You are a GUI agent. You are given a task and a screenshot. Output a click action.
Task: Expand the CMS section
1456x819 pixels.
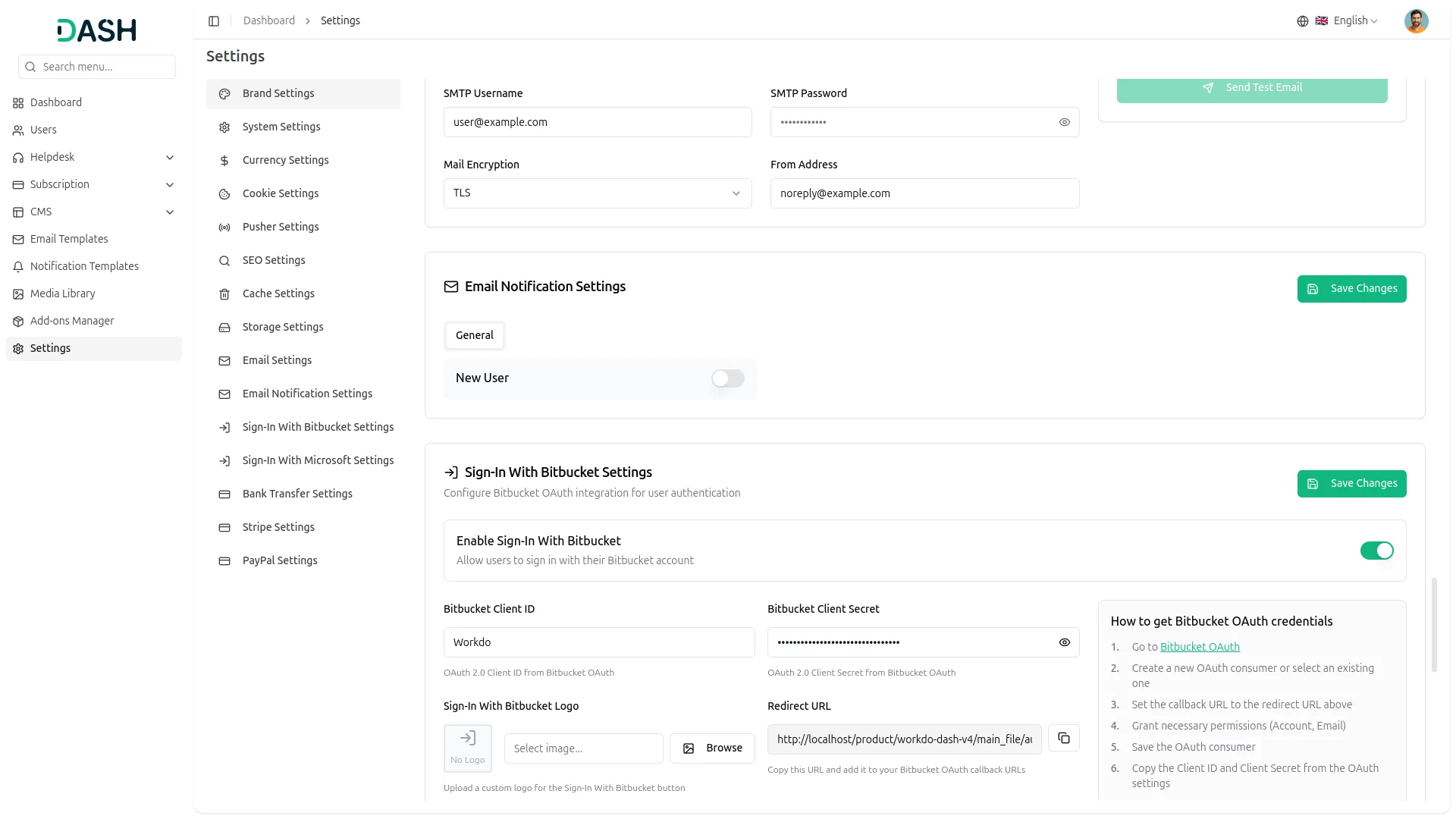(x=170, y=212)
